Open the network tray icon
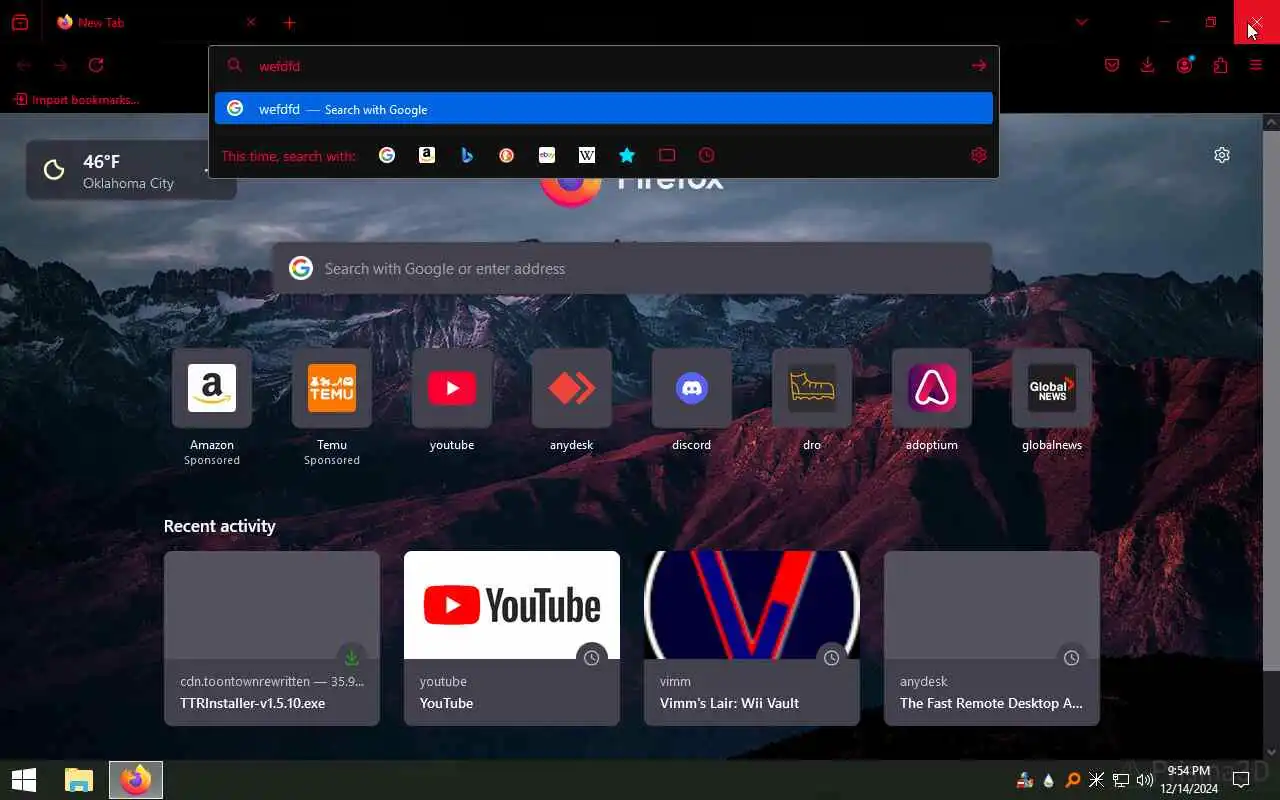The height and width of the screenshot is (800, 1280). [1121, 780]
